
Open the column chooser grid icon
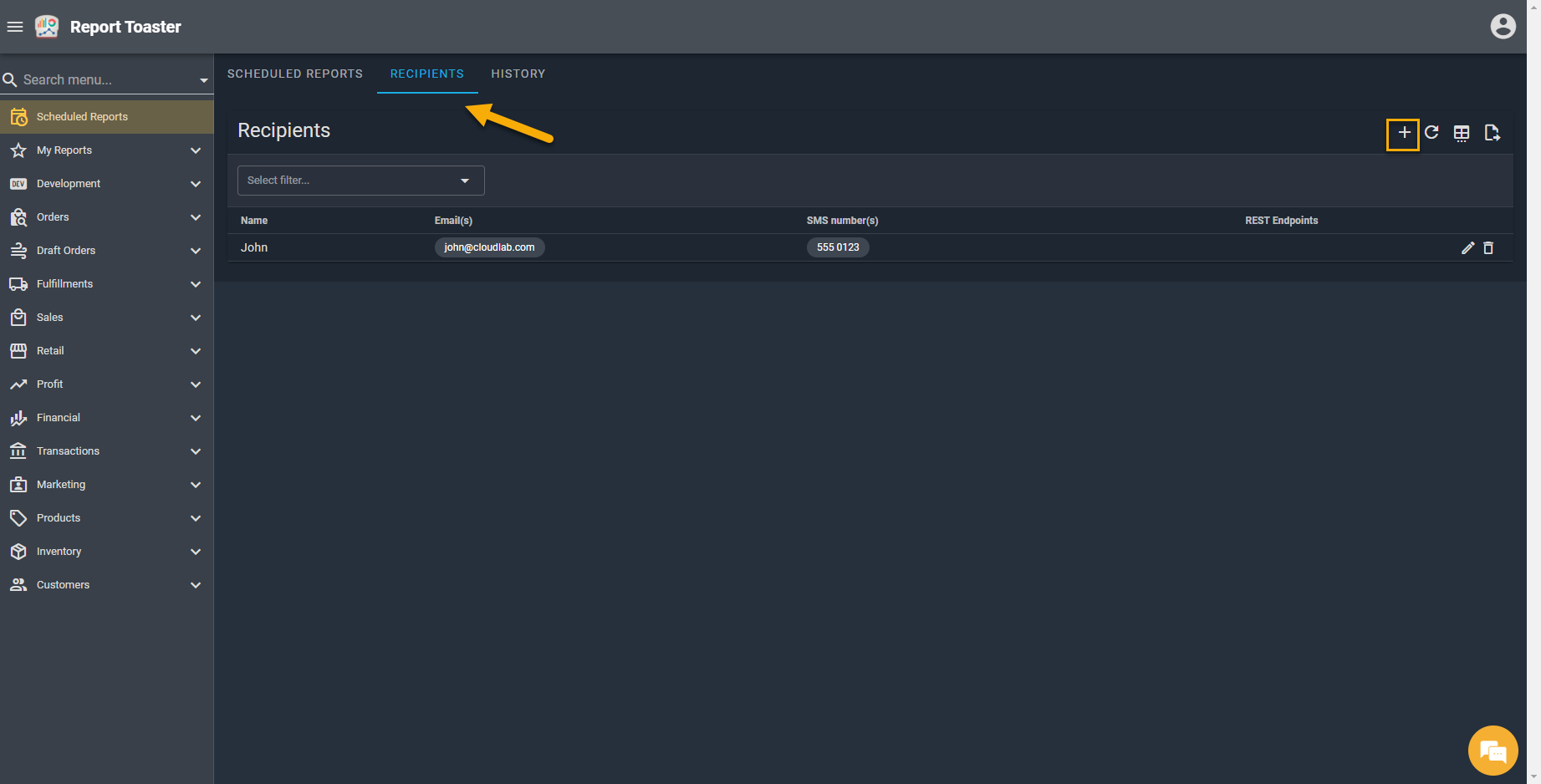point(1461,133)
